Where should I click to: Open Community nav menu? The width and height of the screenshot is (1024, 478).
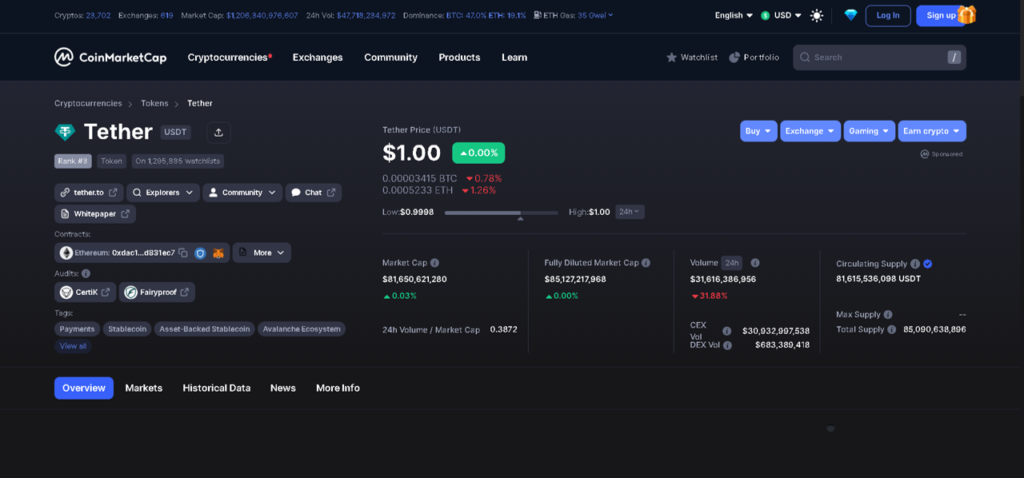pyautogui.click(x=391, y=57)
